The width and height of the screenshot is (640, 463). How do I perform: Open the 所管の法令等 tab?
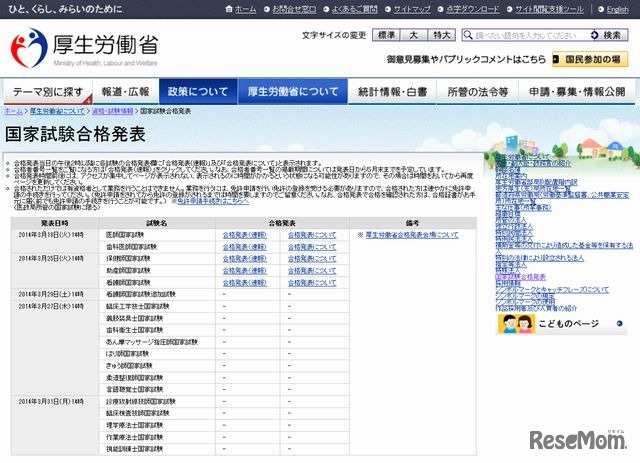[478, 92]
